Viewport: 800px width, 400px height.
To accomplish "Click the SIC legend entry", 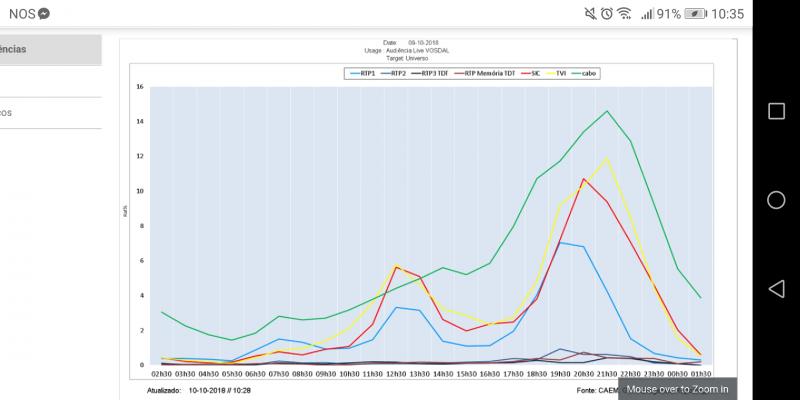I will tap(531, 73).
